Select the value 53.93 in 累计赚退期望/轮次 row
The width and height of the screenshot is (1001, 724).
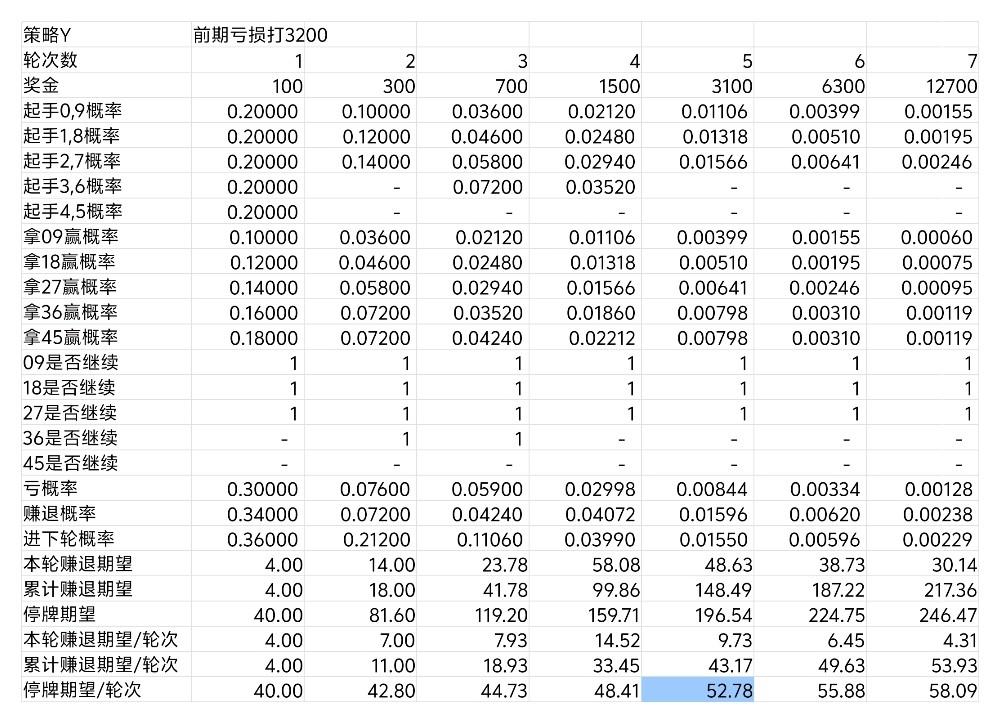click(x=954, y=666)
